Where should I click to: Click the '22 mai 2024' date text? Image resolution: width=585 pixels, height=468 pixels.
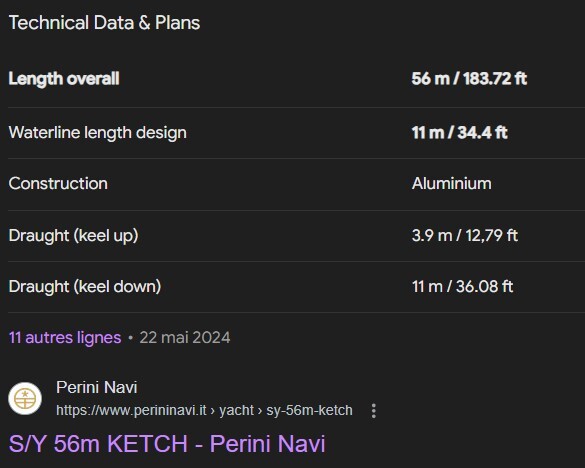[185, 337]
